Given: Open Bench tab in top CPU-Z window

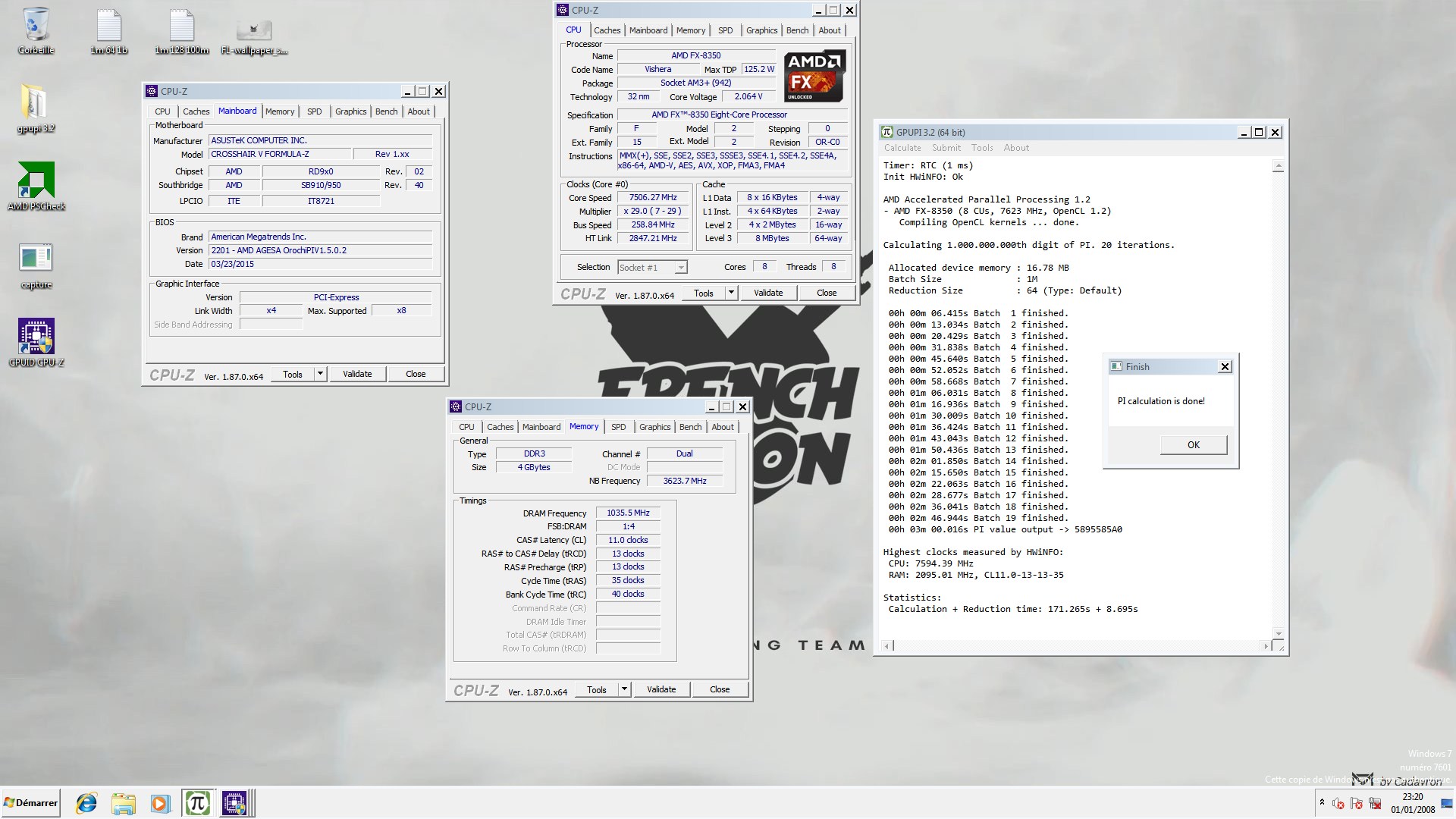Looking at the screenshot, I should [797, 30].
